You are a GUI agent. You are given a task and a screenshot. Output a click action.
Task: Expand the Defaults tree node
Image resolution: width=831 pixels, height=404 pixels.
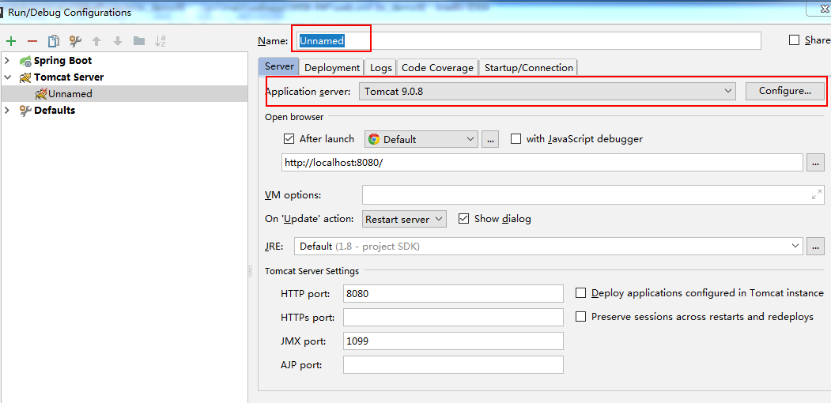pyautogui.click(x=7, y=110)
